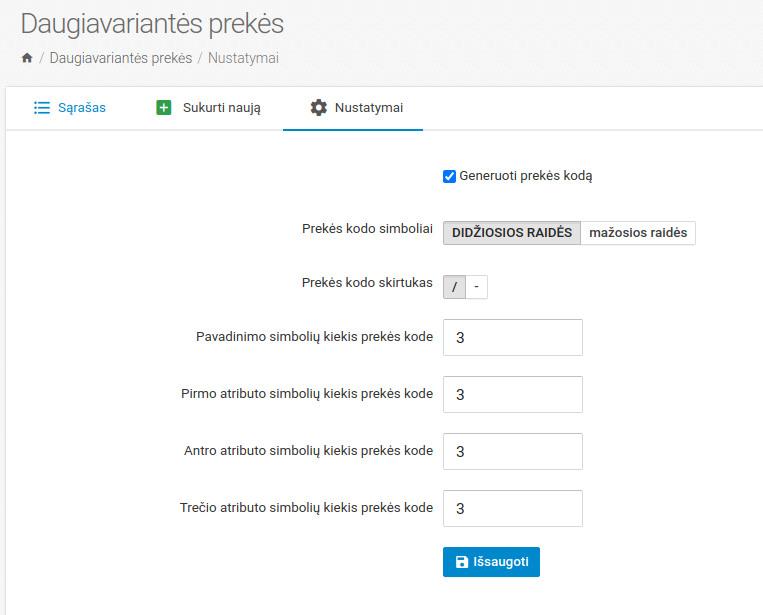This screenshot has width=763, height=615.
Task: Select DIDŽIOSIOS RAIDĖS option
Action: point(512,233)
